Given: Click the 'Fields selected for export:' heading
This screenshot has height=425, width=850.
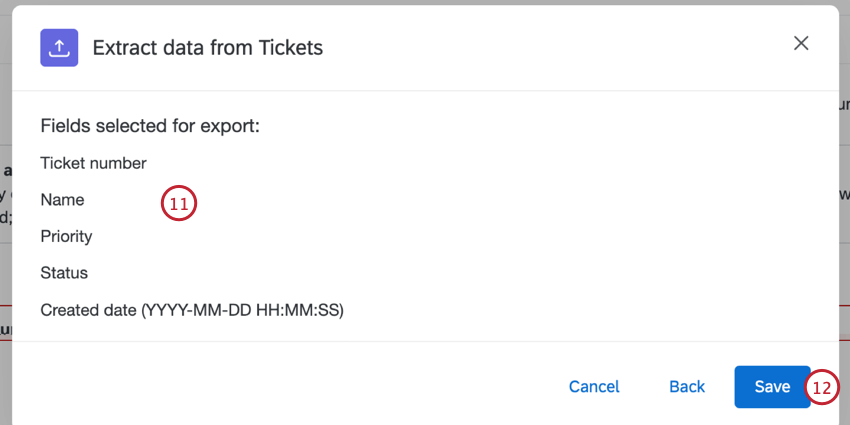Looking at the screenshot, I should 150,126.
